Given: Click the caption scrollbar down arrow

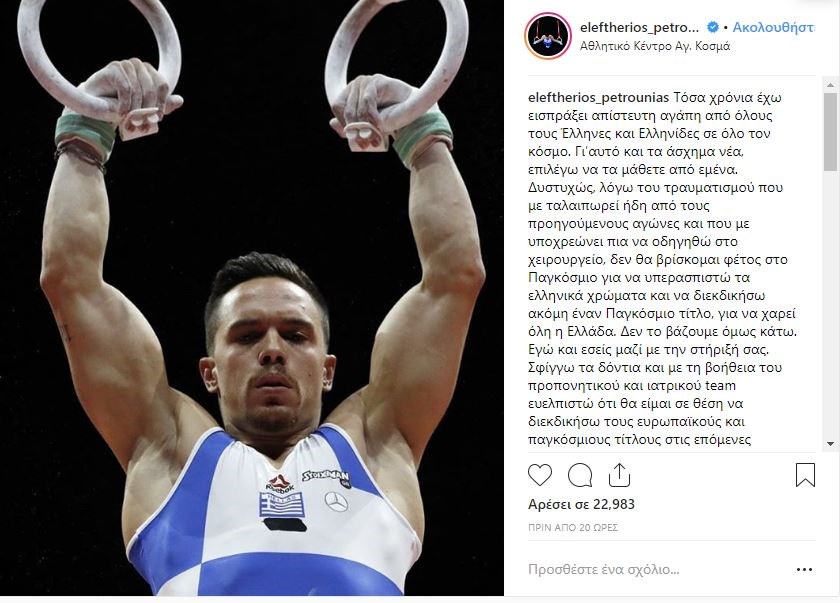Looking at the screenshot, I should coord(830,444).
